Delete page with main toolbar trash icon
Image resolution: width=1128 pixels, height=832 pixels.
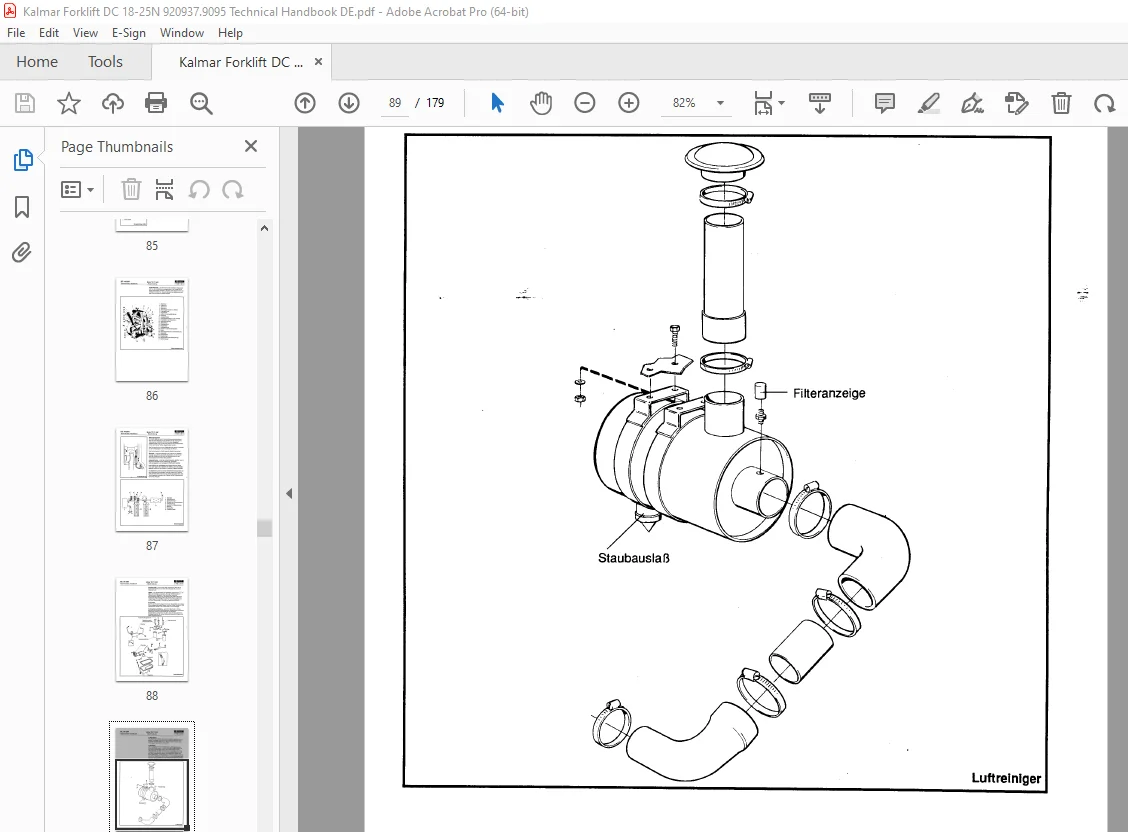click(x=1061, y=103)
